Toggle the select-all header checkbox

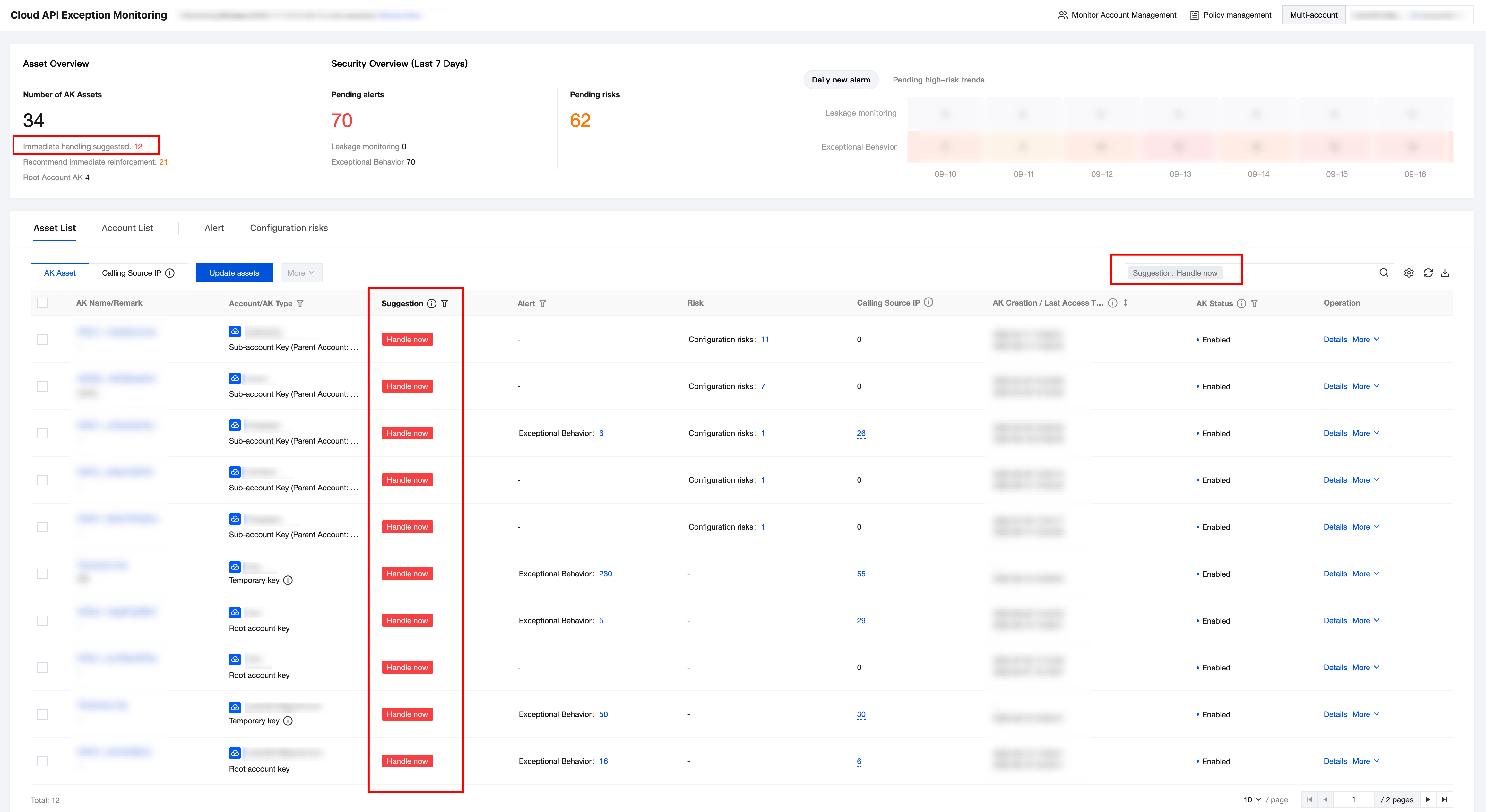42,303
